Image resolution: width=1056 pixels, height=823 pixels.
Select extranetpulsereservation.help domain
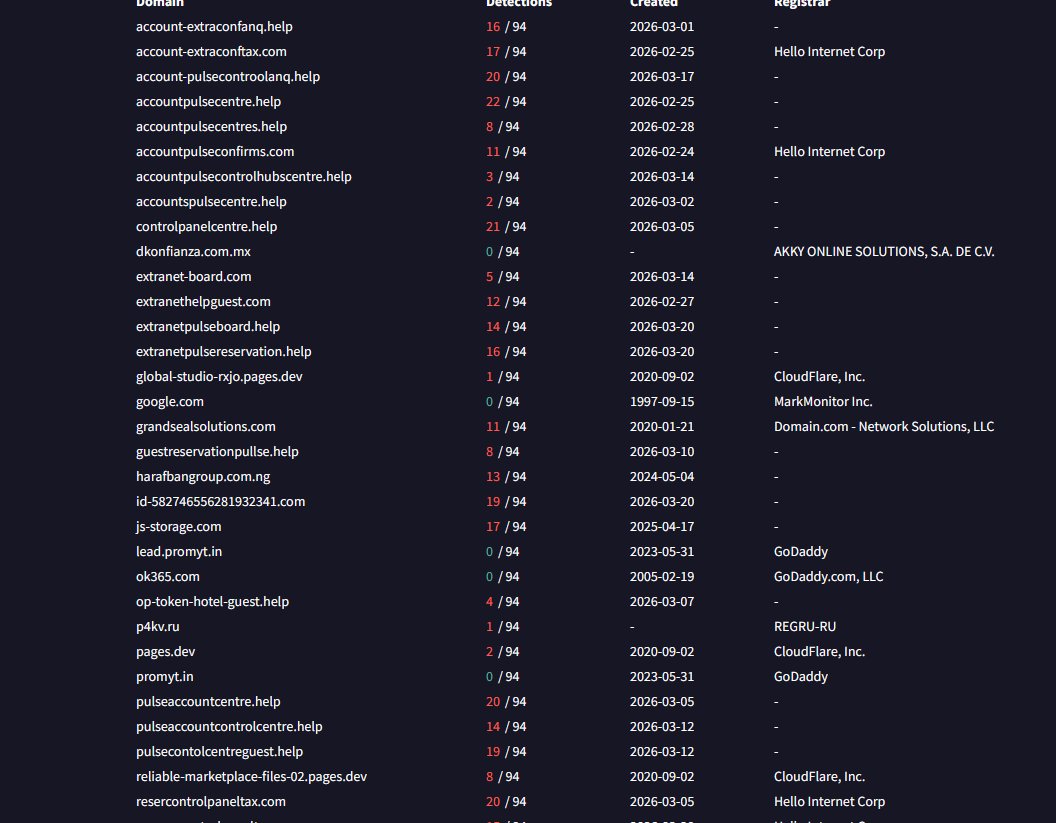224,351
